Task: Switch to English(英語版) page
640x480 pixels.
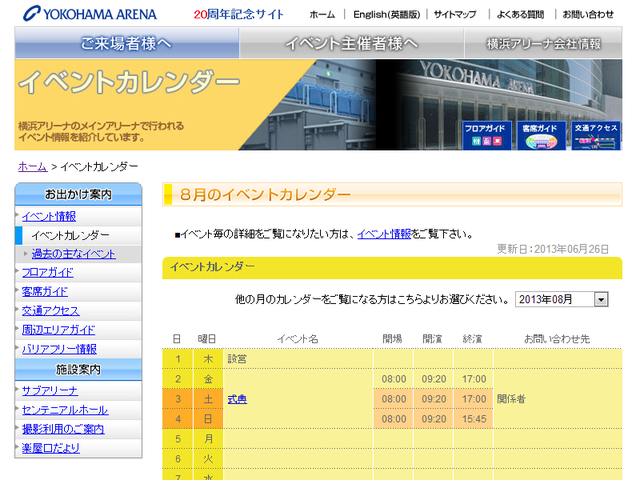Action: click(386, 15)
